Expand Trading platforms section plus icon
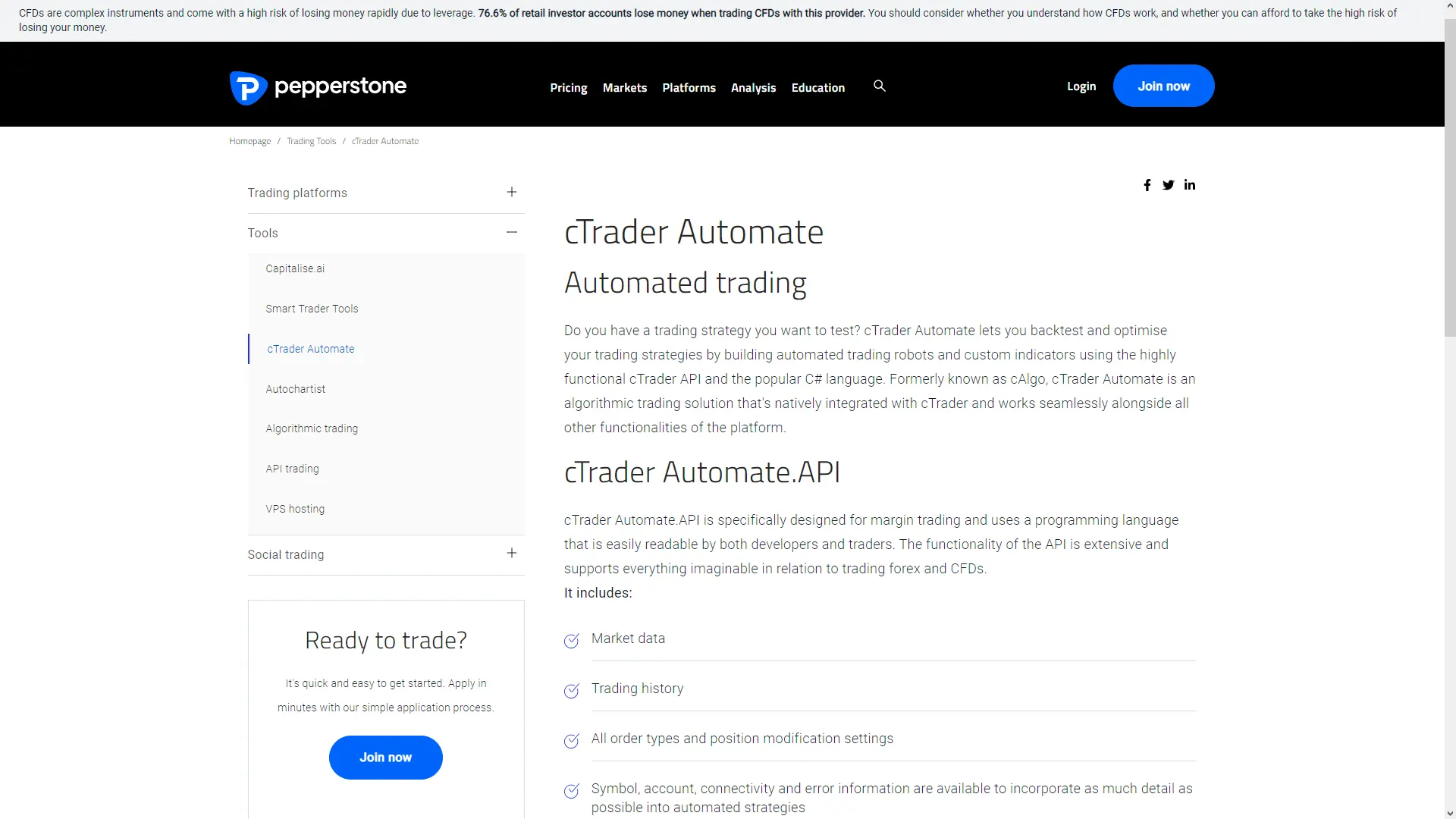This screenshot has height=819, width=1456. click(512, 193)
